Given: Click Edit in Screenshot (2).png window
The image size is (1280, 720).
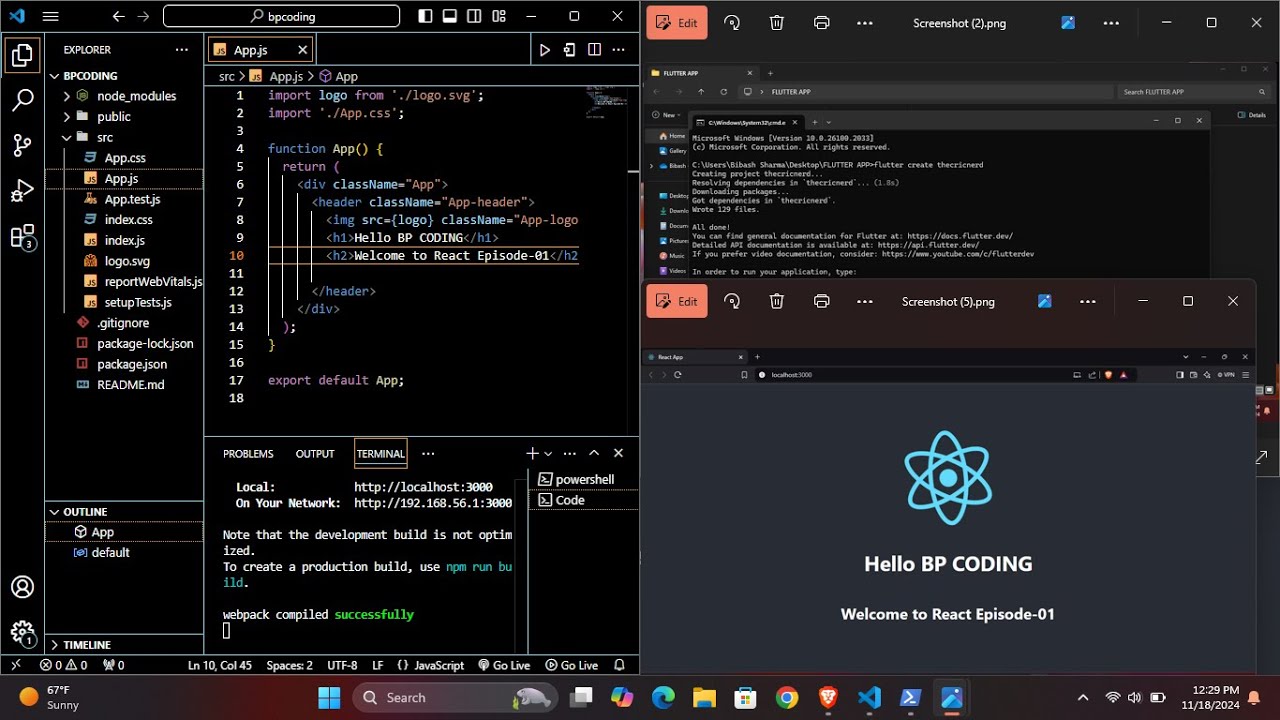Looking at the screenshot, I should click(677, 23).
